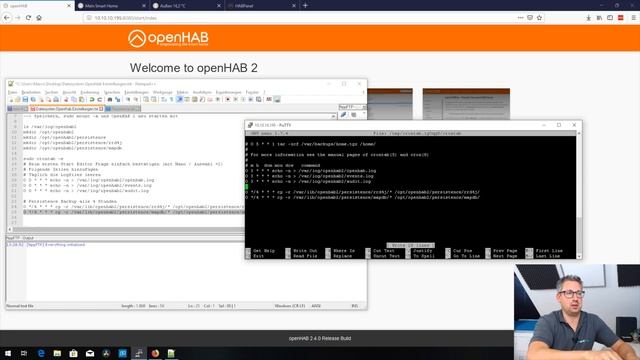Open the Firefox downloads arrow icon

coord(589,18)
